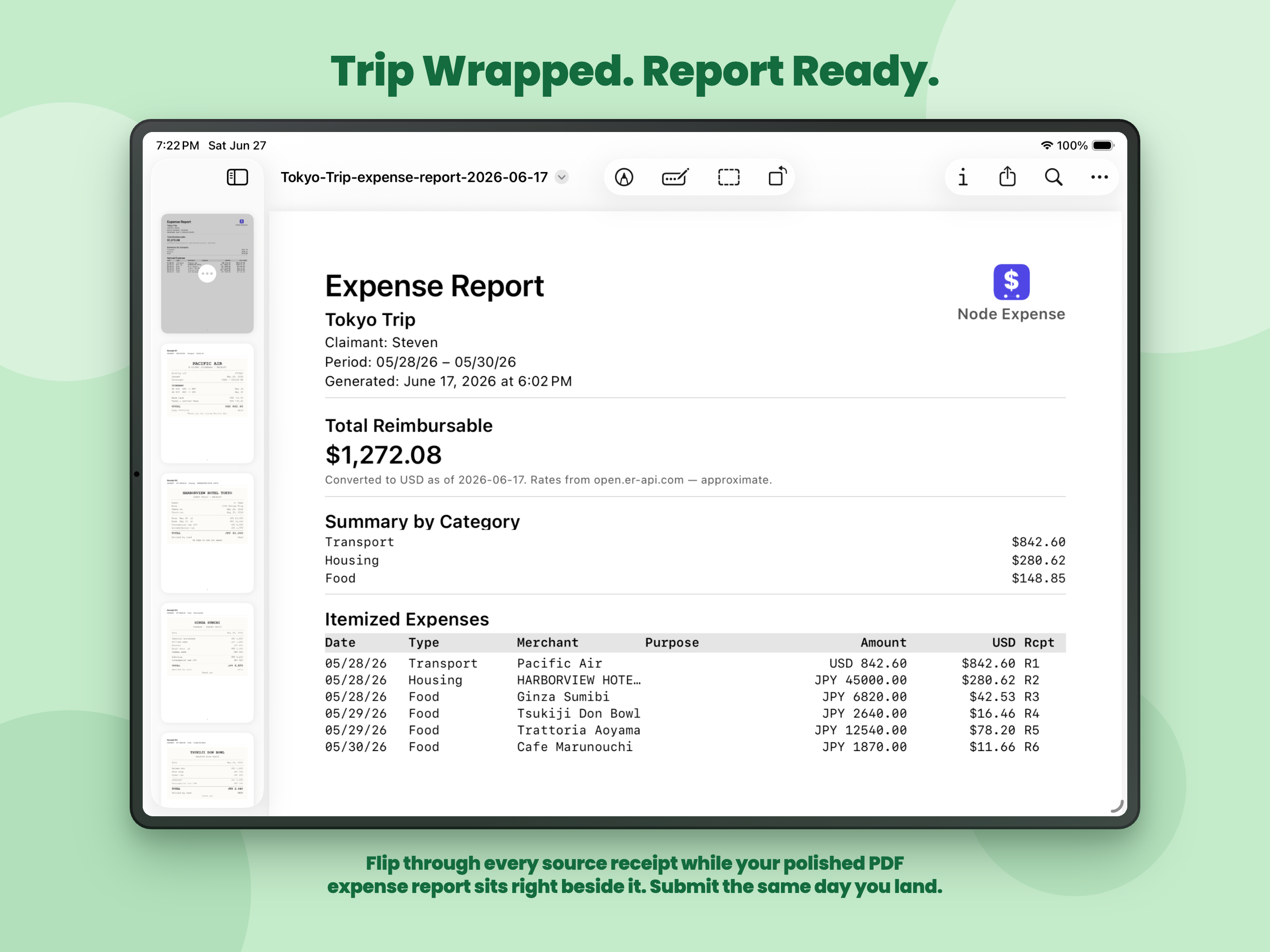Select the Ginza Sumibi receipt thumbnail
Screen dimensions: 1270x952
pyautogui.click(x=207, y=662)
